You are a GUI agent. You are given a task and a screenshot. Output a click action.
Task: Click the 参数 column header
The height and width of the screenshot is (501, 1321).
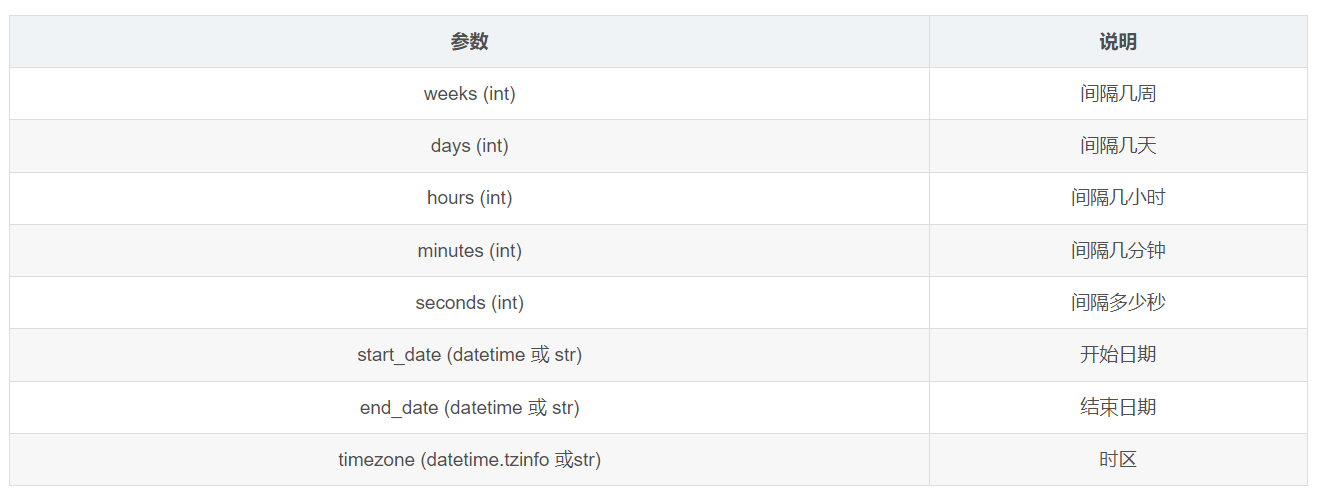pyautogui.click(x=469, y=42)
